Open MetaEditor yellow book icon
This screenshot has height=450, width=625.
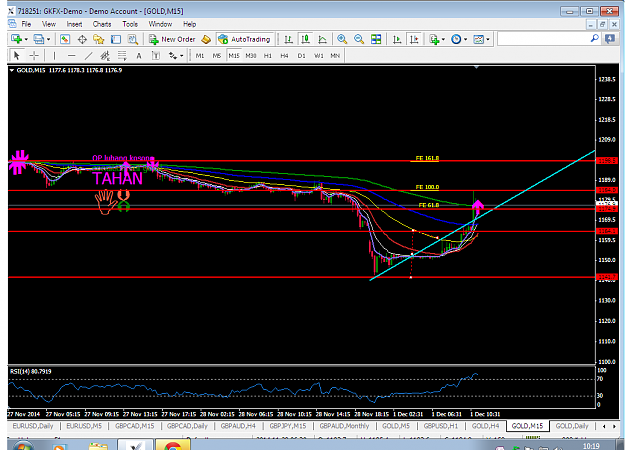206,39
